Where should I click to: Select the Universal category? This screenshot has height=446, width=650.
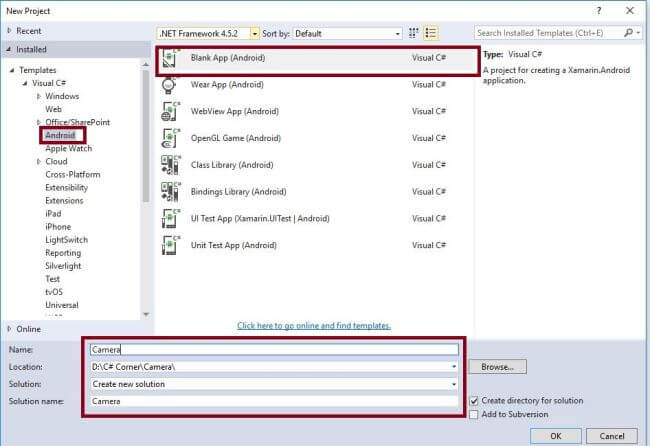(x=62, y=305)
